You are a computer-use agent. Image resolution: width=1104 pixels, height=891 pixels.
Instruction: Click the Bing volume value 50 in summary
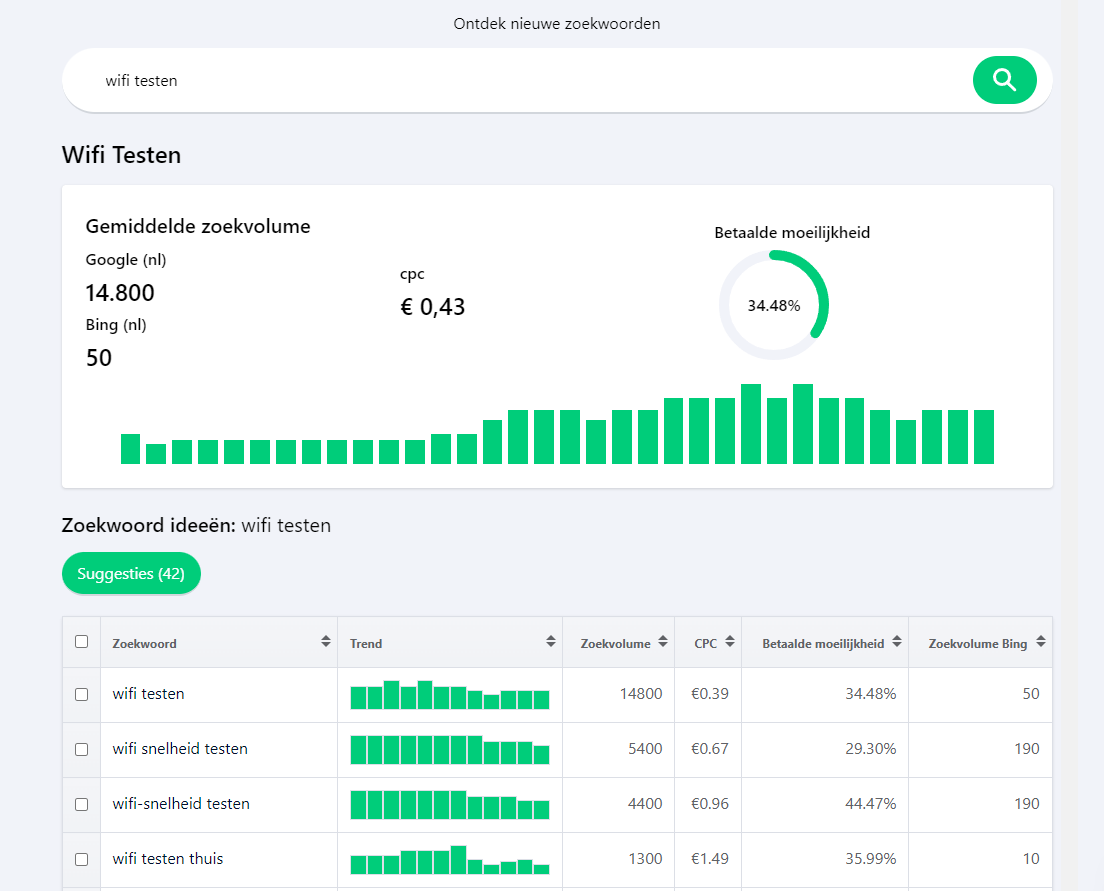(x=99, y=358)
